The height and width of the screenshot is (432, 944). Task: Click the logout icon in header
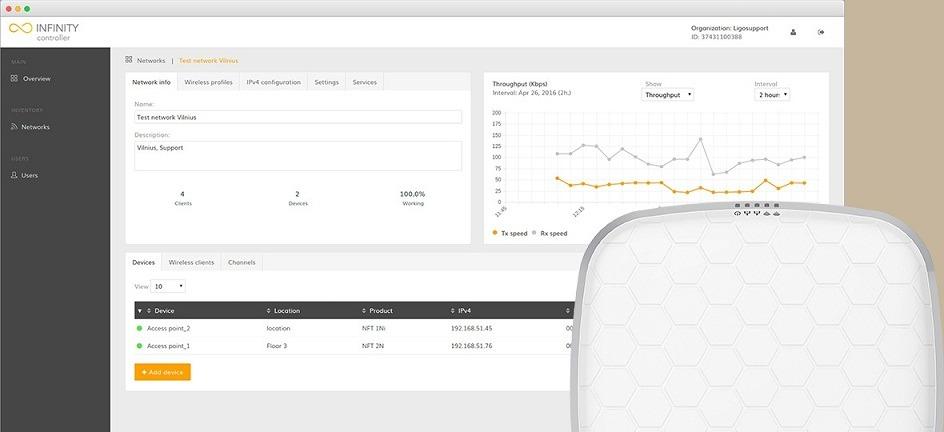(821, 32)
